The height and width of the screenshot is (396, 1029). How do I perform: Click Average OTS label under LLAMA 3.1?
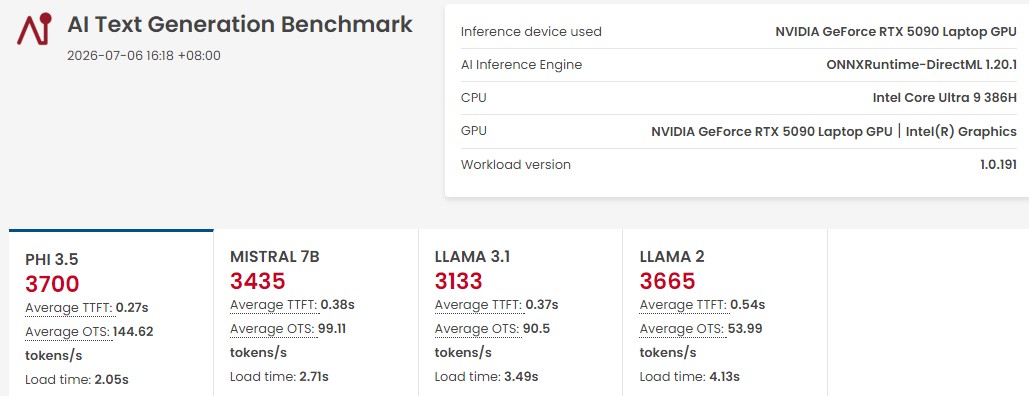click(x=477, y=328)
